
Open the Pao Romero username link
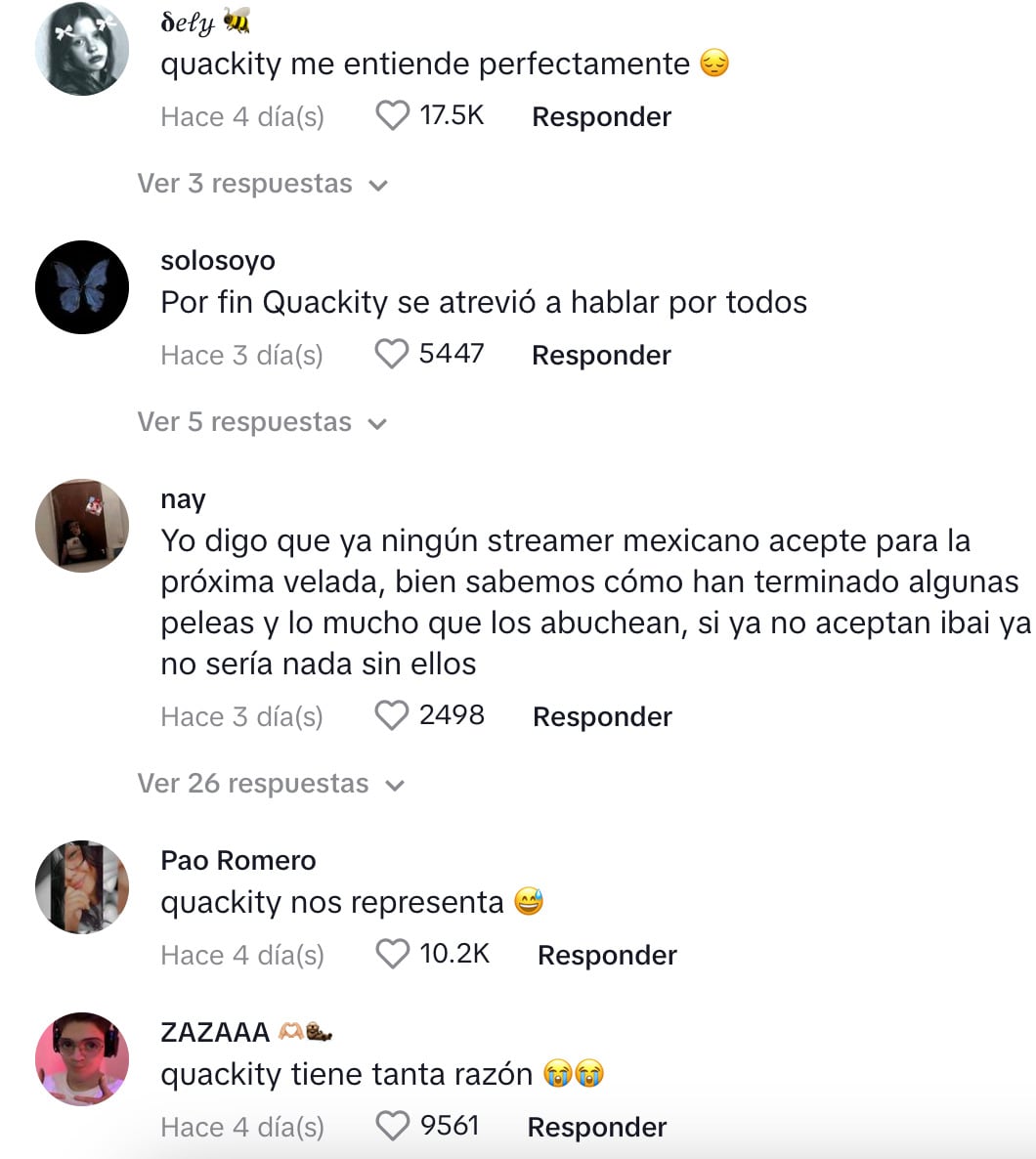click(238, 860)
